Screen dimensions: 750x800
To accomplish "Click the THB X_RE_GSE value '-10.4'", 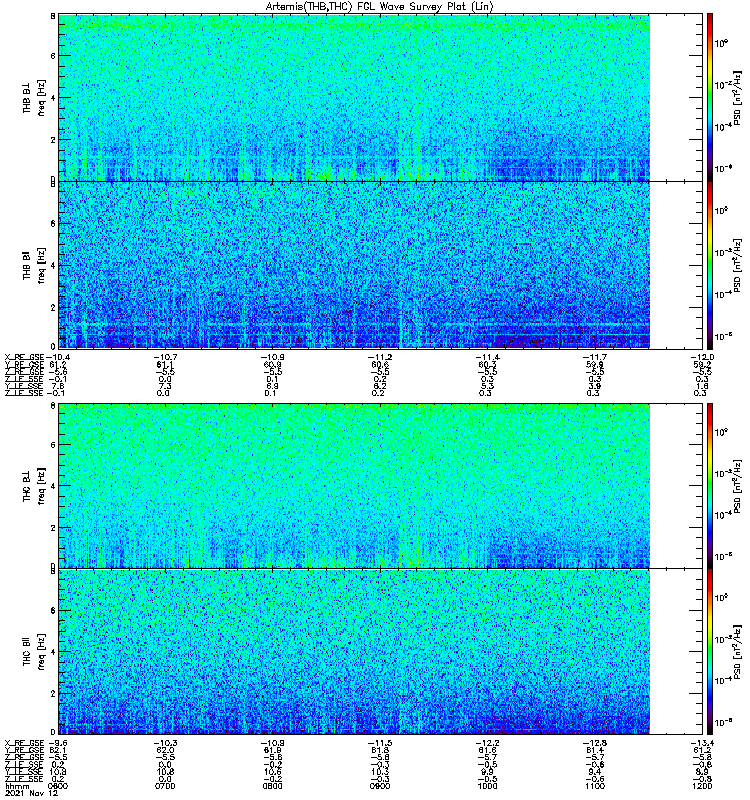I will pyautogui.click(x=58, y=357).
